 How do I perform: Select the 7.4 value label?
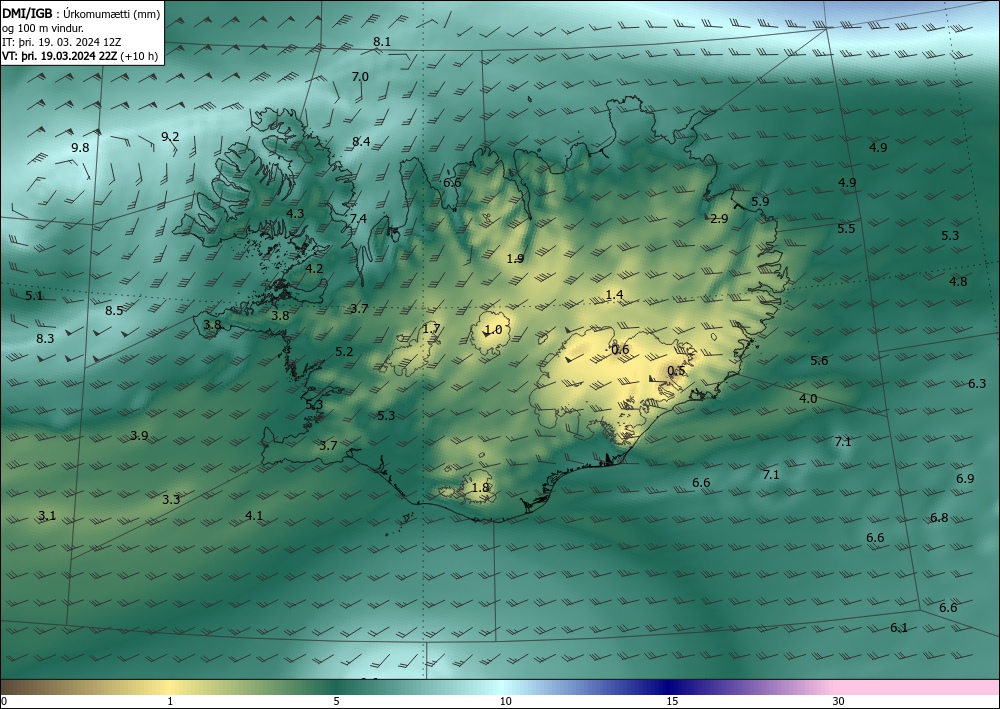358,219
